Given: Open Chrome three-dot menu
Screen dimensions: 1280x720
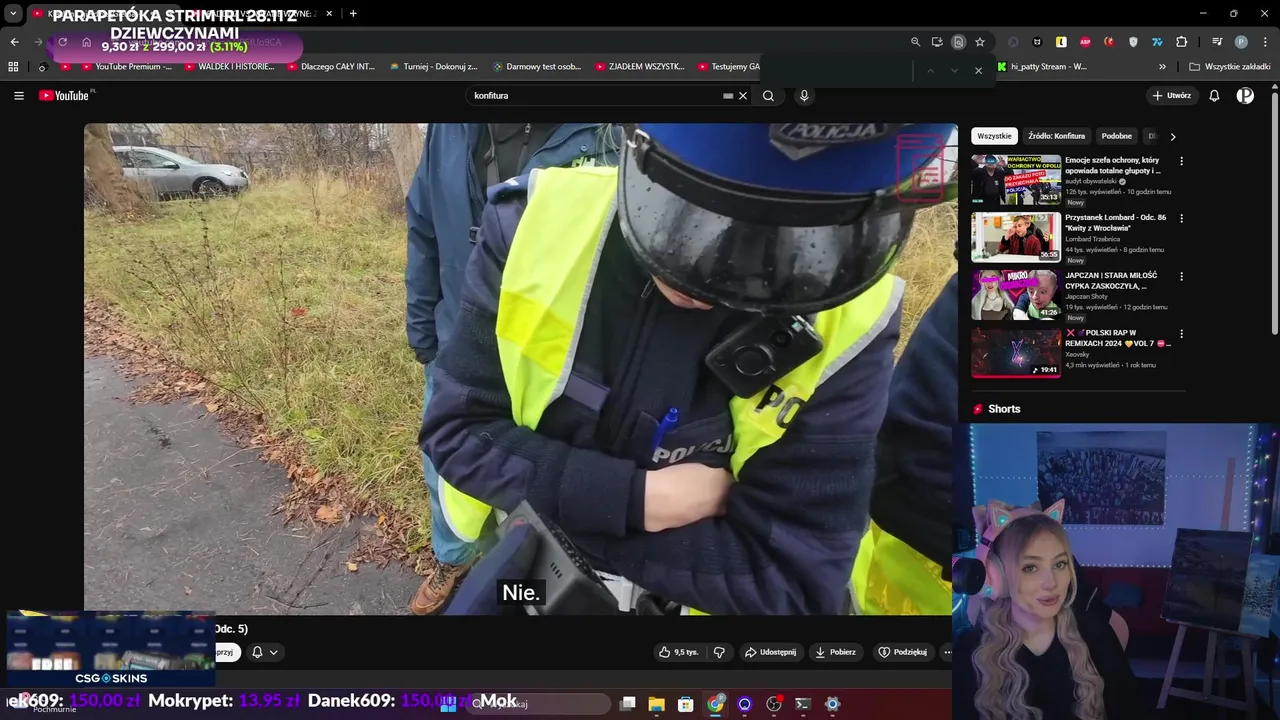Looking at the screenshot, I should 1266,42.
